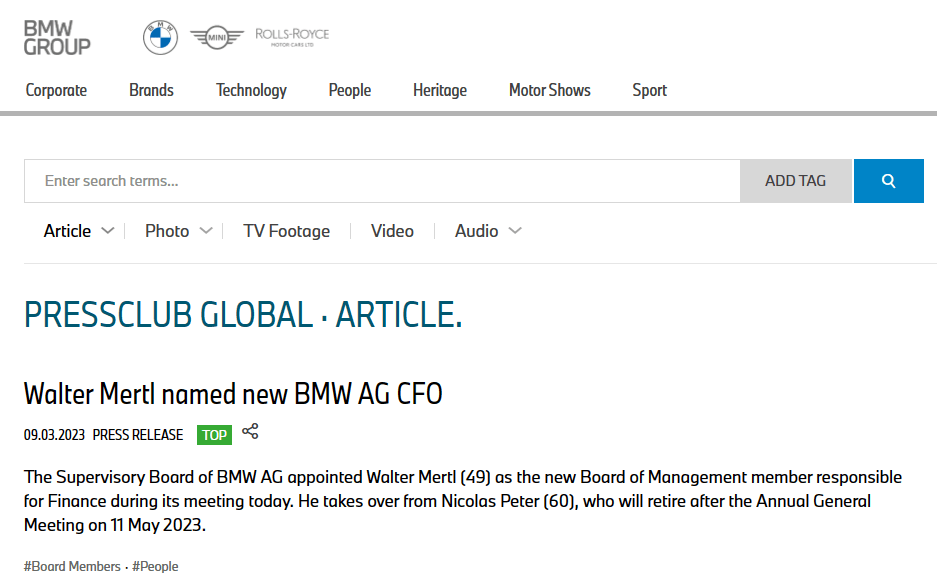Click the BMW Group logo
Screen dimensions: 937x587
coord(57,37)
